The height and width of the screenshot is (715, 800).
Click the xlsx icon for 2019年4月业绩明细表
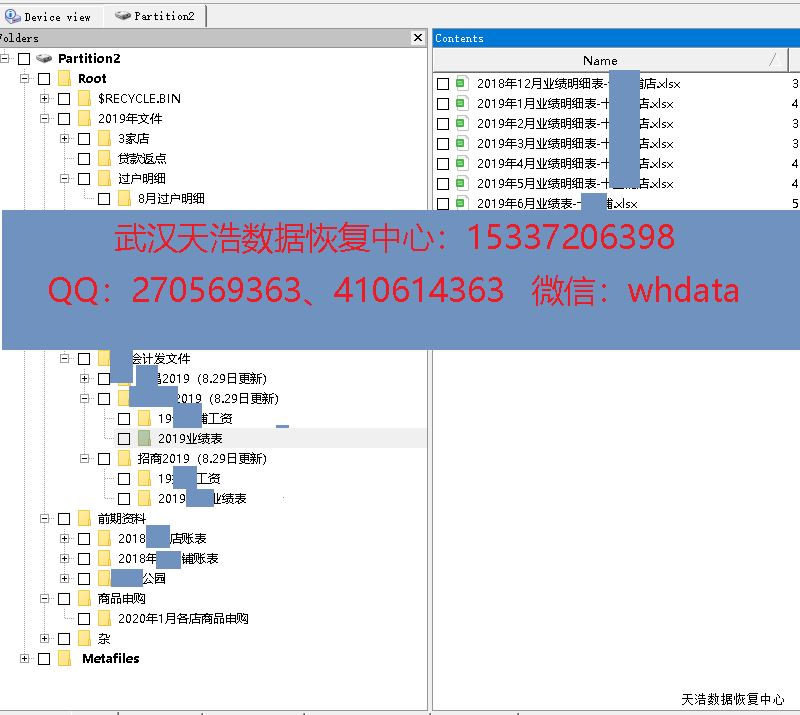[461, 164]
